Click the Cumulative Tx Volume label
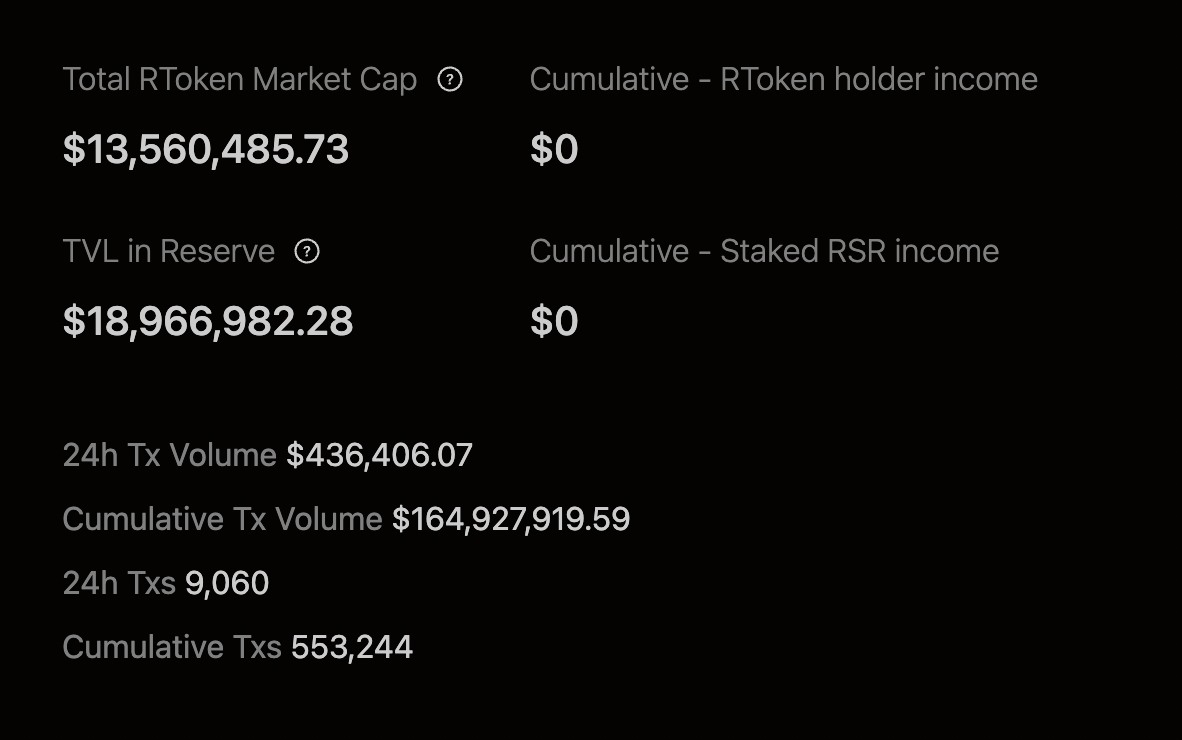Viewport: 1182px width, 740px height. pos(222,519)
